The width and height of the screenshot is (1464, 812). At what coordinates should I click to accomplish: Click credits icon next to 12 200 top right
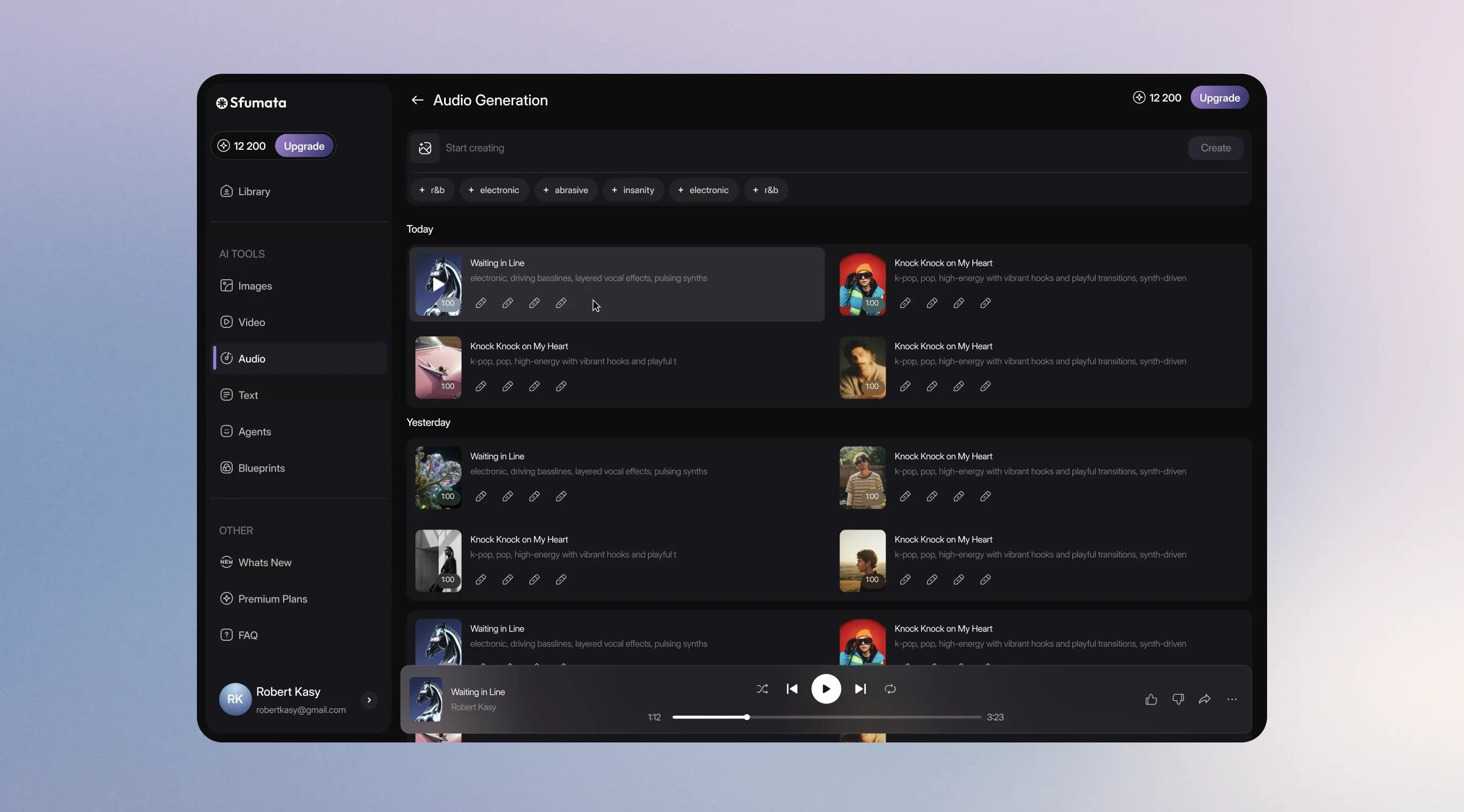[1139, 98]
